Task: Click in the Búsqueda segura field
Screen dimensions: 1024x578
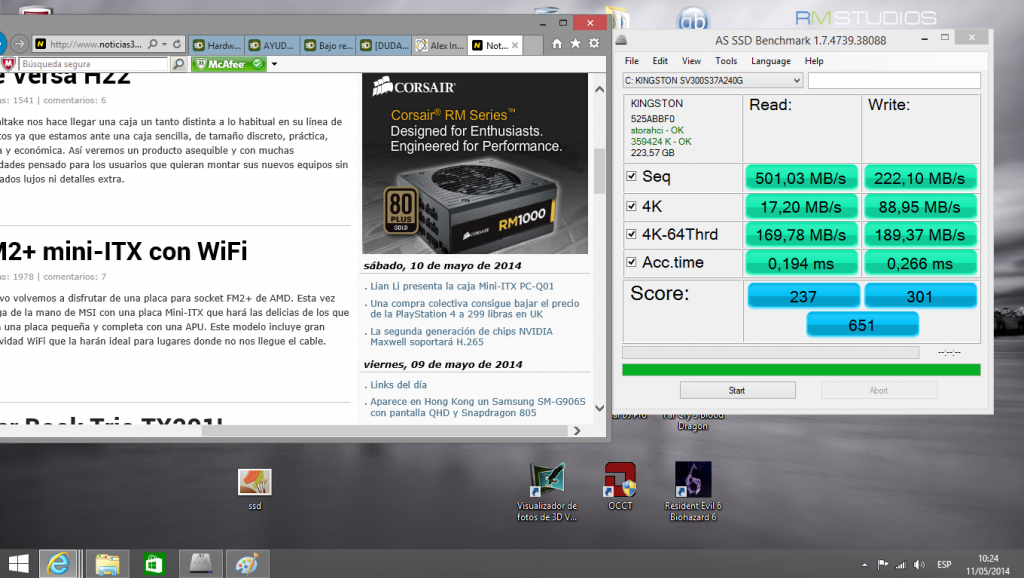Action: [x=93, y=64]
